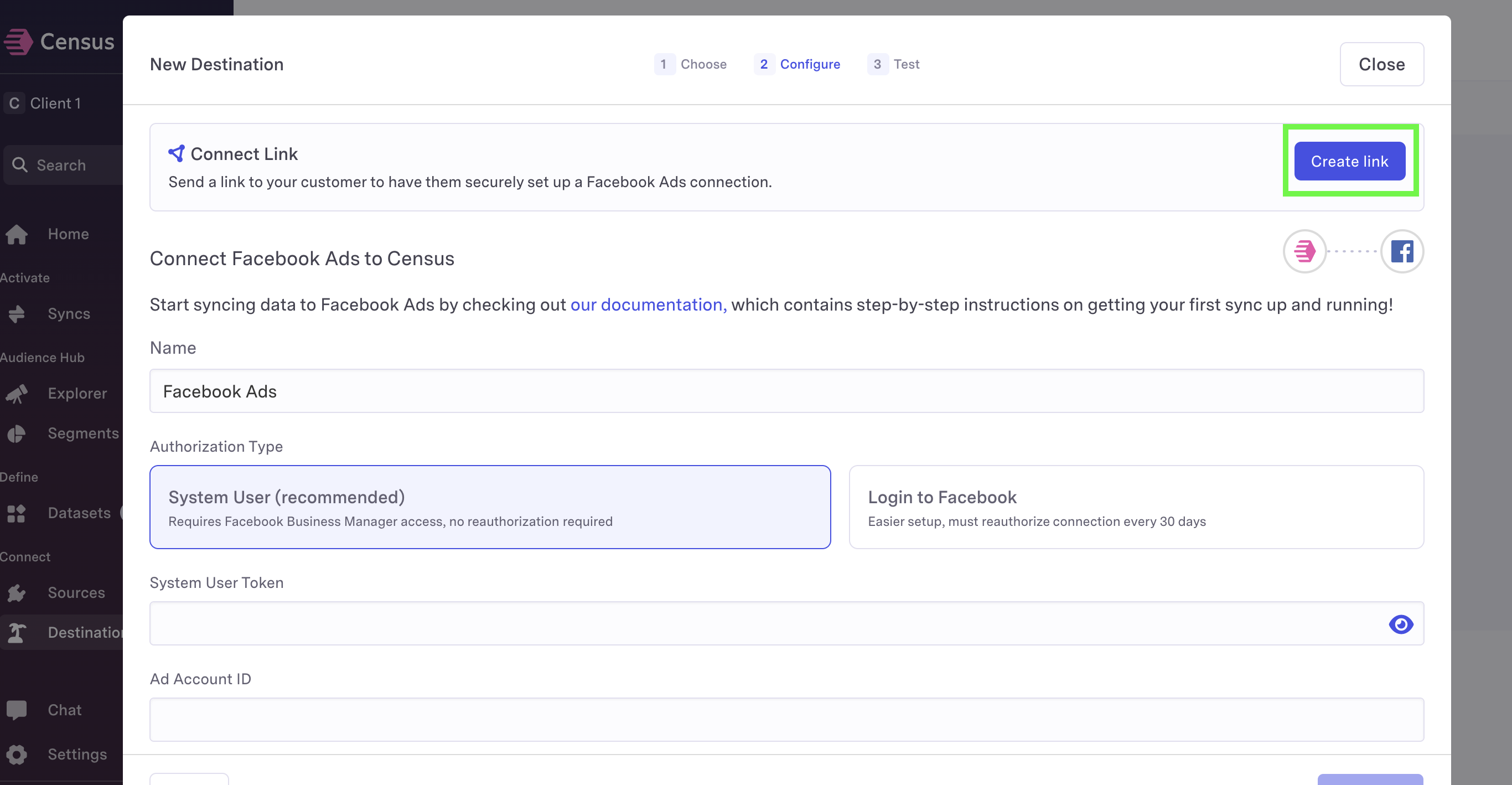Click the Home house icon
Screen dimensions: 1512x785
17,234
